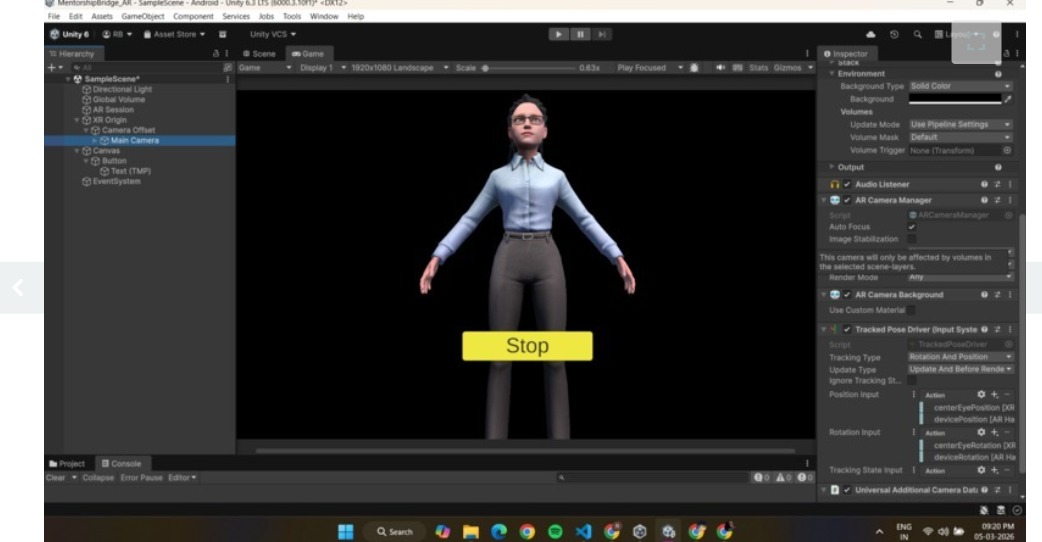
Task: Click Clear in the Console panel
Action: pyautogui.click(x=56, y=478)
